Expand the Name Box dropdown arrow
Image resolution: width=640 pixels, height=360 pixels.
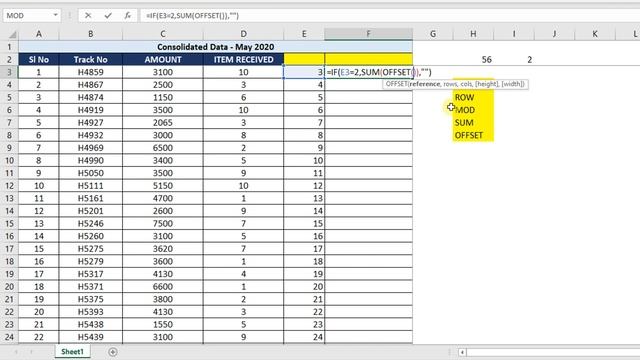tap(55, 16)
